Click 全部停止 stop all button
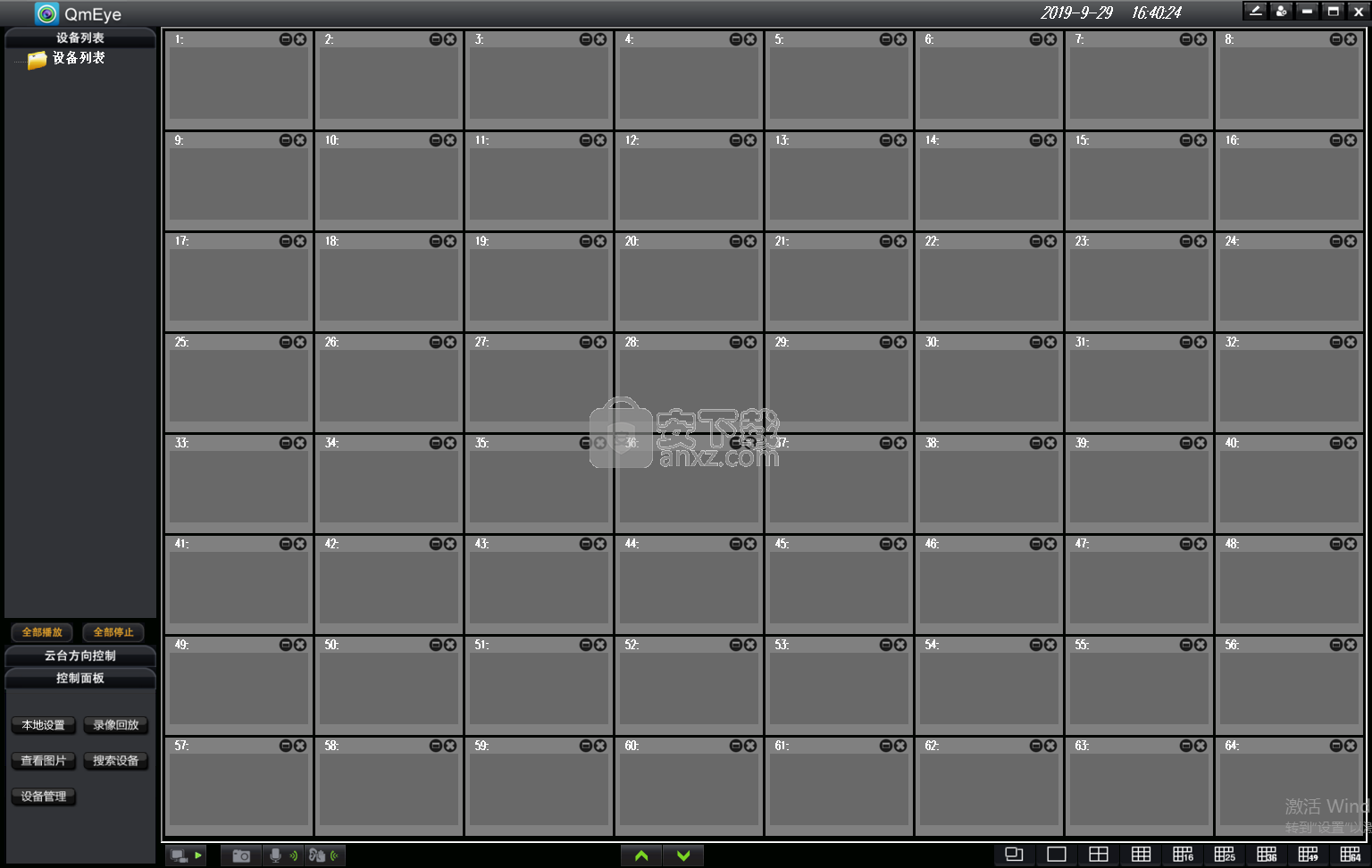The height and width of the screenshot is (868, 1372). [113, 632]
